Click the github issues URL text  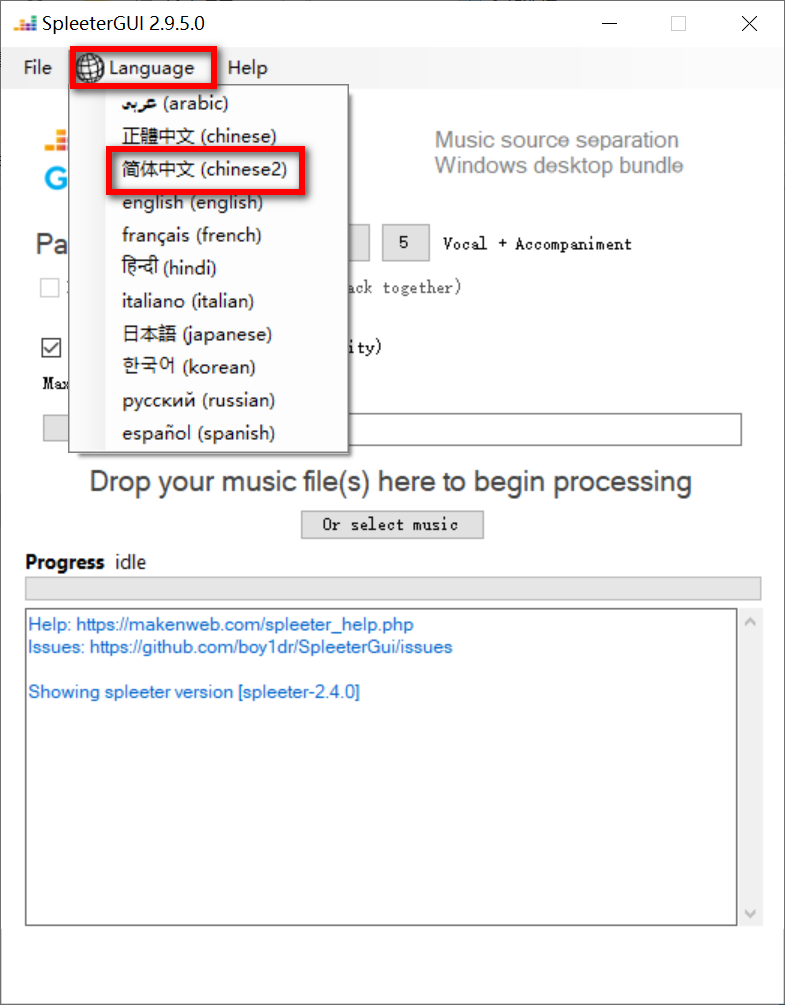pos(270,647)
